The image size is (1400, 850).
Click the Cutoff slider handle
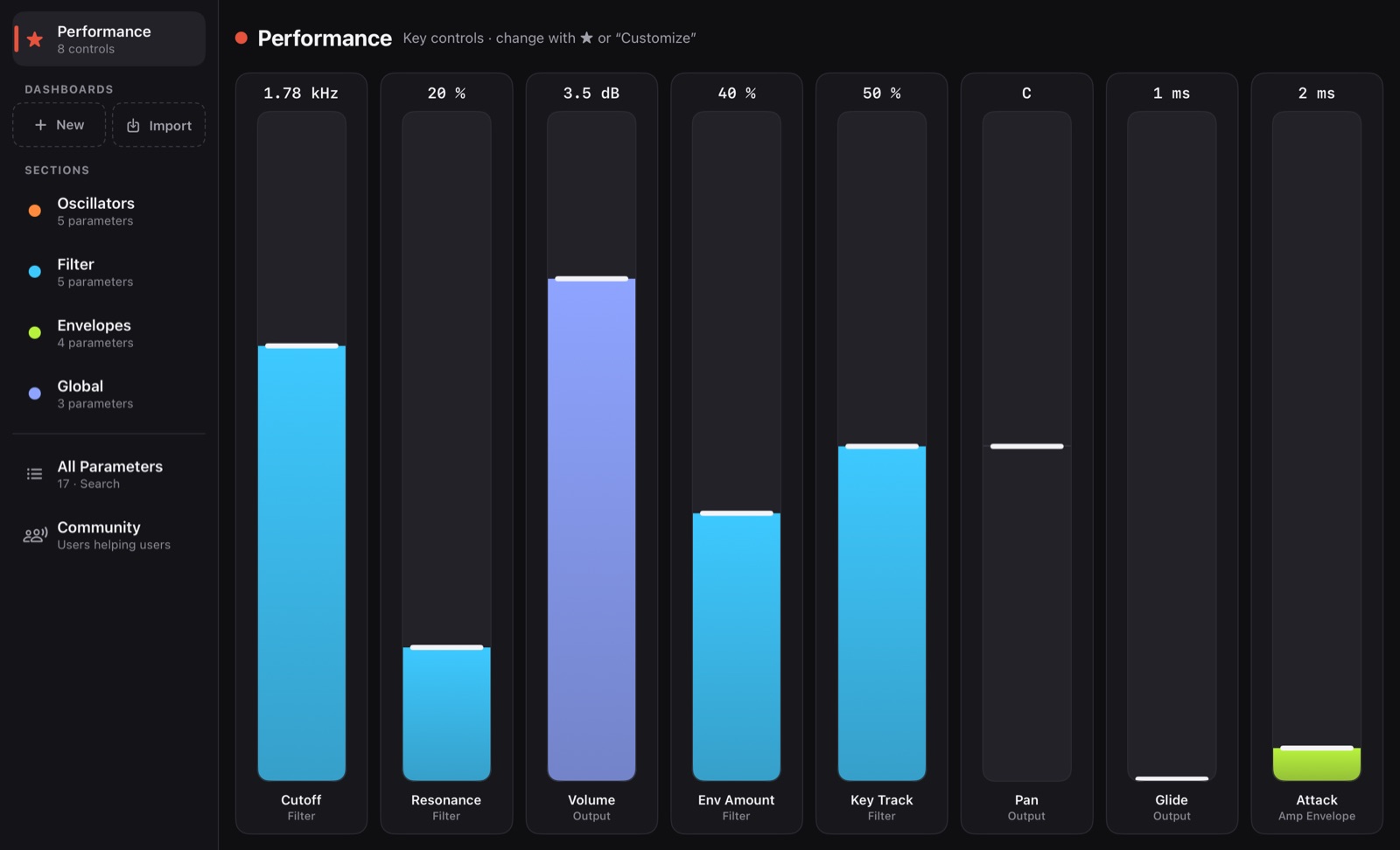click(x=302, y=346)
